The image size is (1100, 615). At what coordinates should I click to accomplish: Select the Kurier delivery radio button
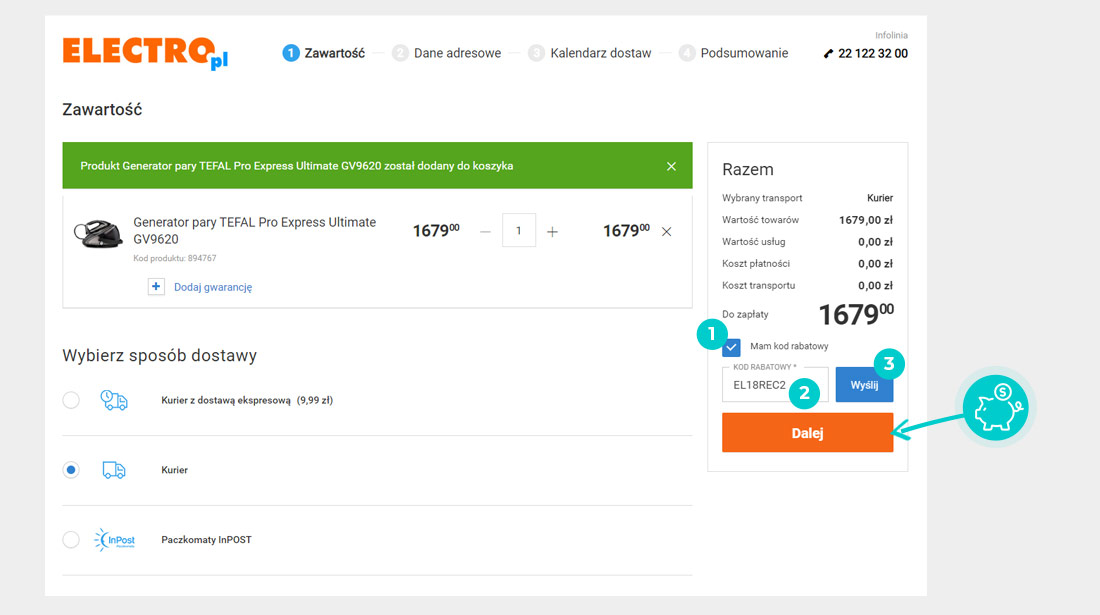[71, 470]
